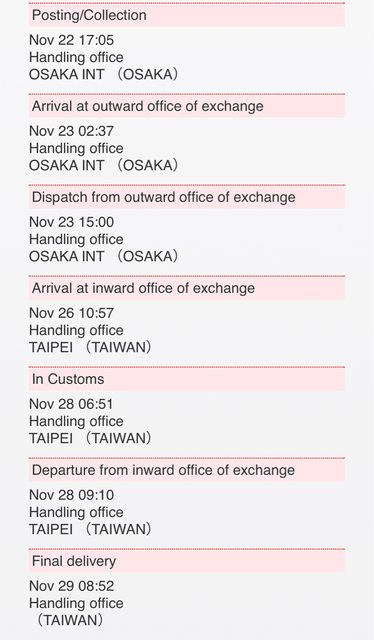Click the Nov 23 02:37 timestamp
This screenshot has height=640, width=374.
tap(71, 131)
